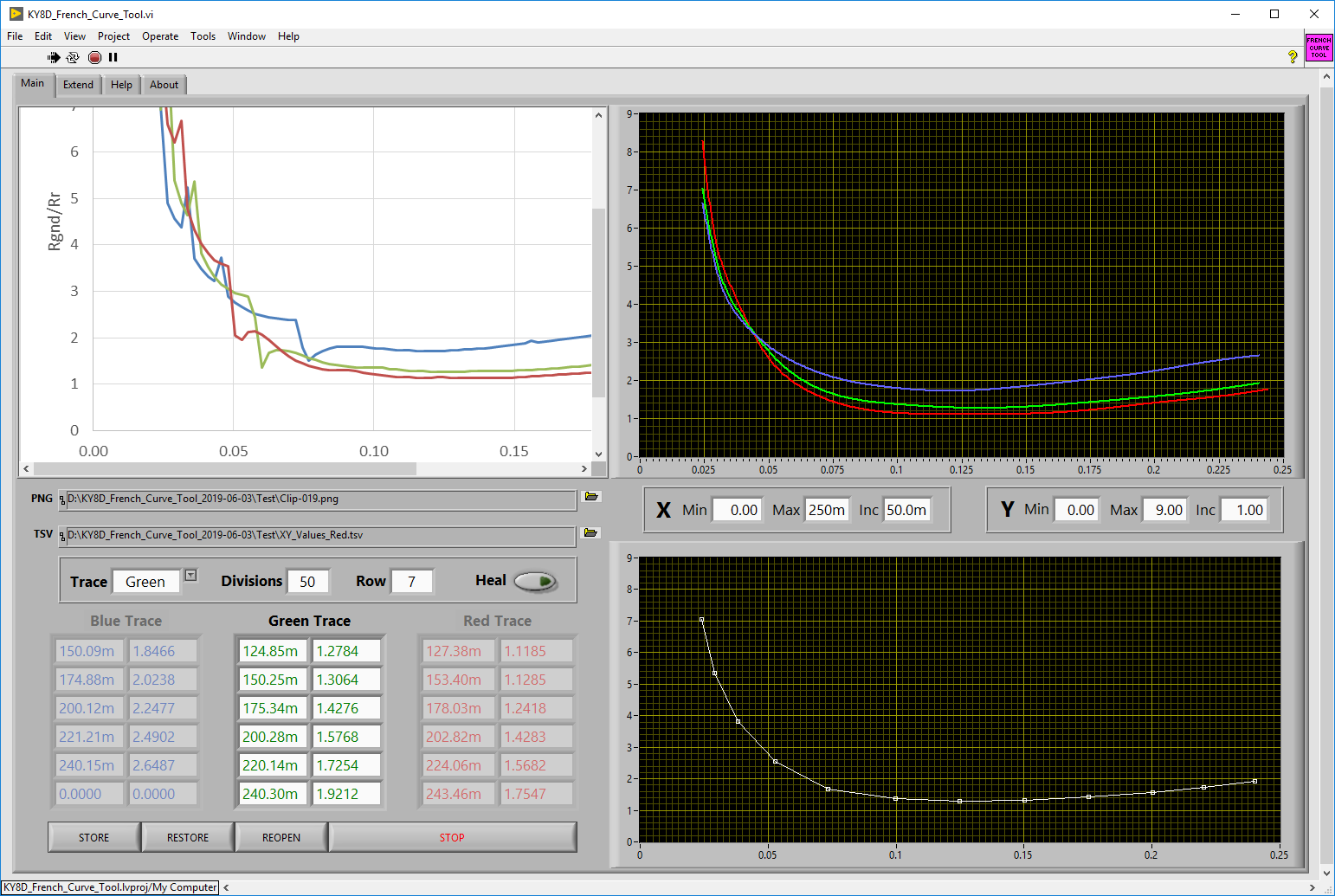Open the Operate menu
The image size is (1335, 896).
click(160, 36)
